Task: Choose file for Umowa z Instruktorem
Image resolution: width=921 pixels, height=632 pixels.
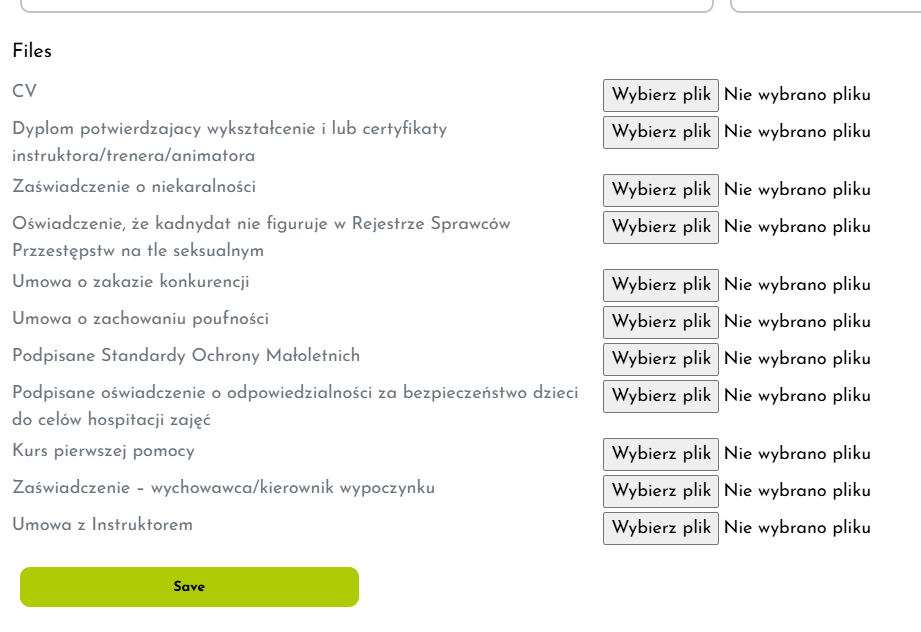Action: (660, 528)
